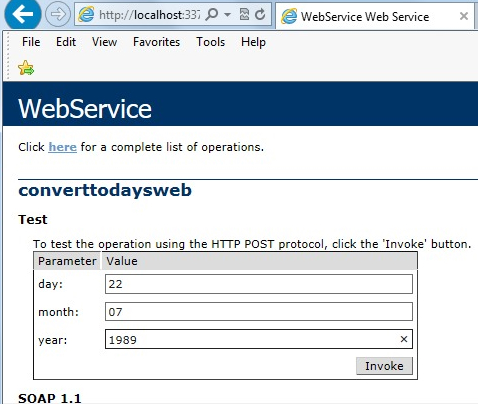Select the WebService Web Service tab
The width and height of the screenshot is (478, 404).
(x=374, y=16)
